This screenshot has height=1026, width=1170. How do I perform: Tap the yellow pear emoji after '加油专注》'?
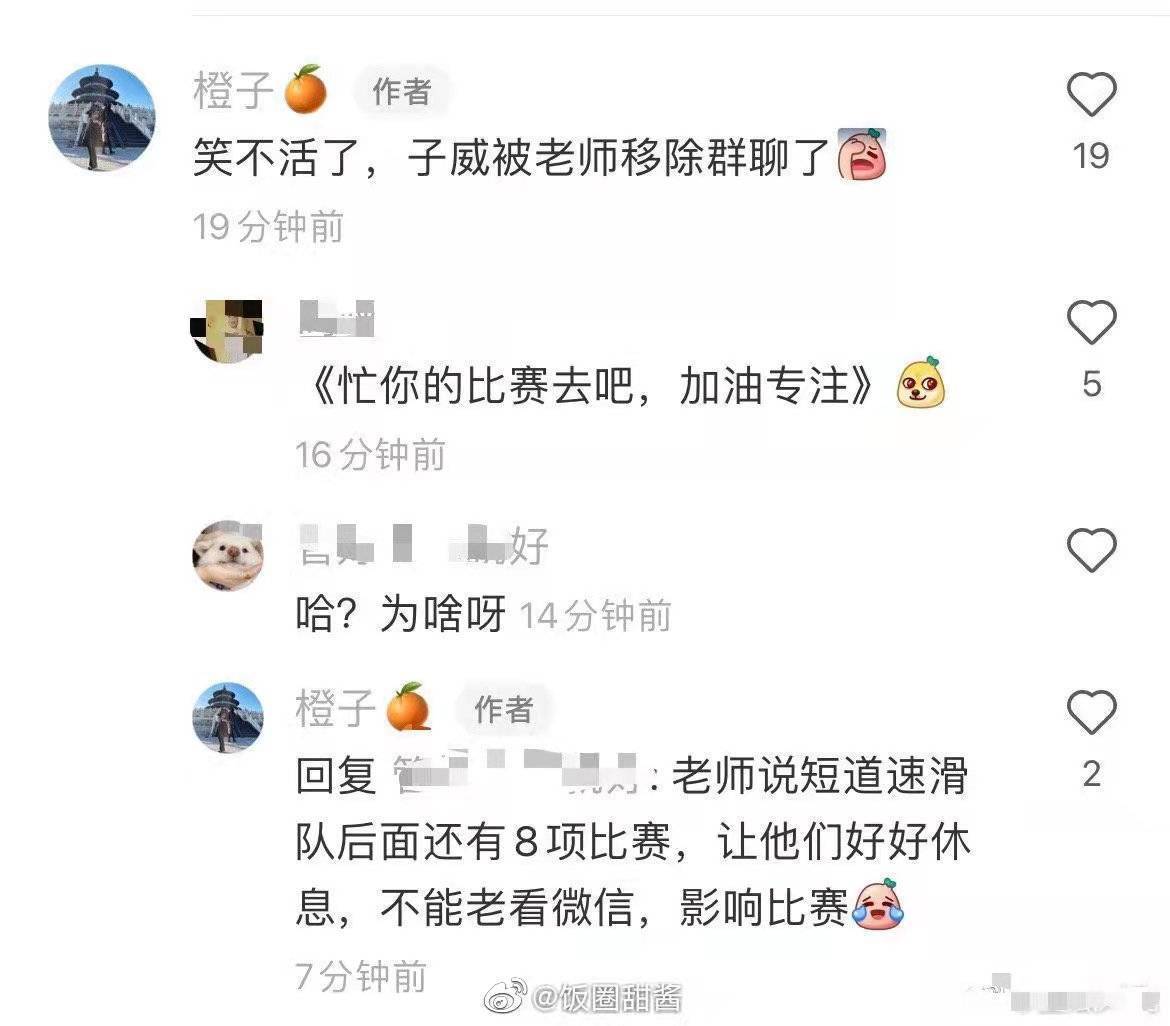[x=920, y=383]
